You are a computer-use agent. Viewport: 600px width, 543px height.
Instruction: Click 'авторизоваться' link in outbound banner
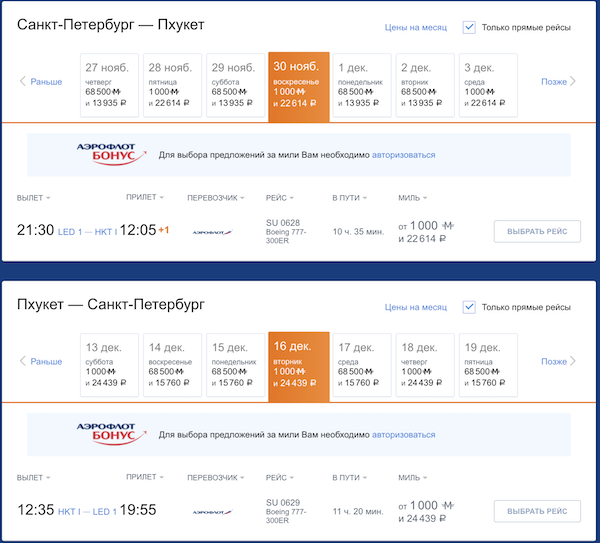404,155
